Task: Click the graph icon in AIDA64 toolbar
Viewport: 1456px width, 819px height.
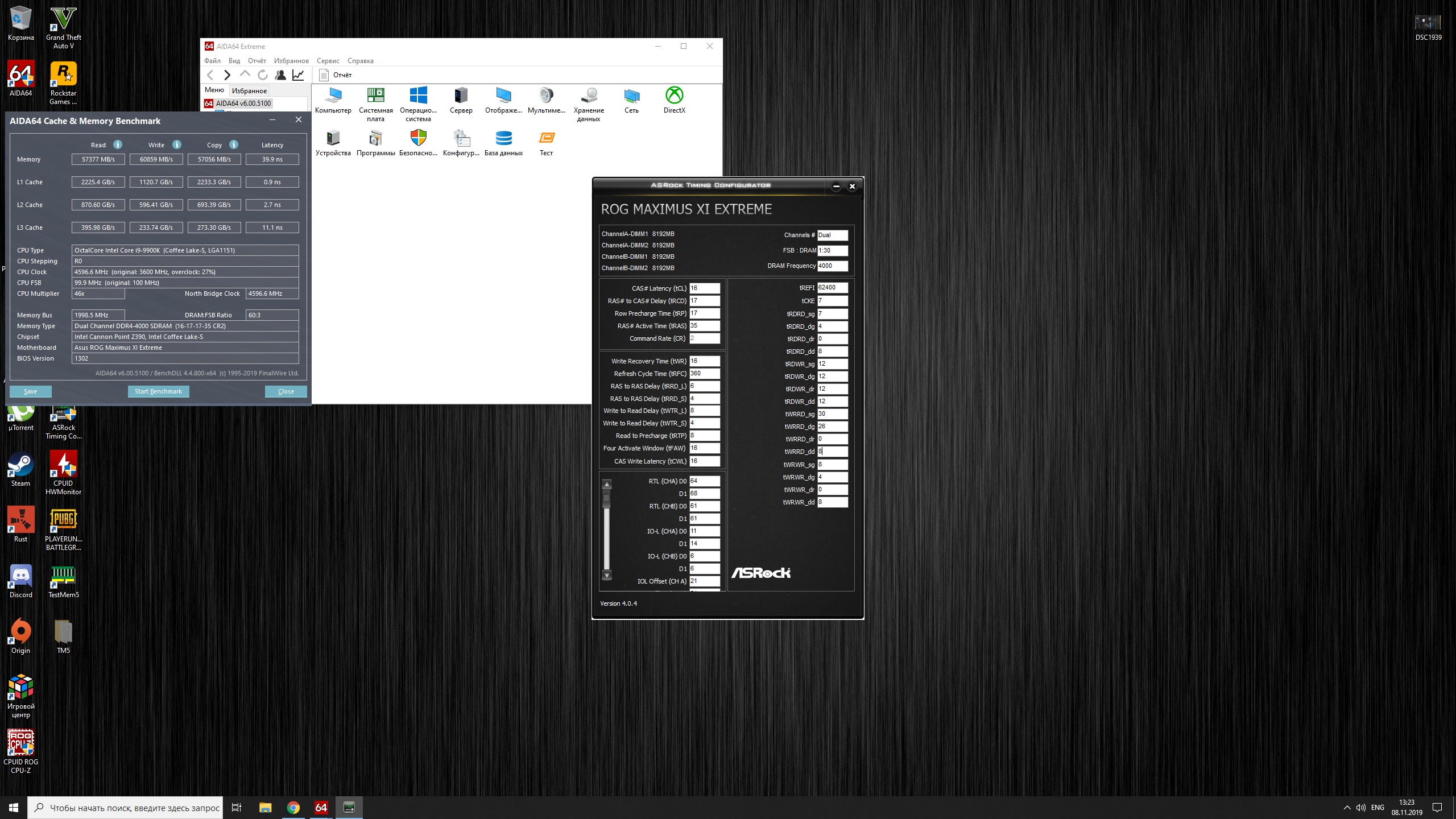Action: pyautogui.click(x=298, y=75)
